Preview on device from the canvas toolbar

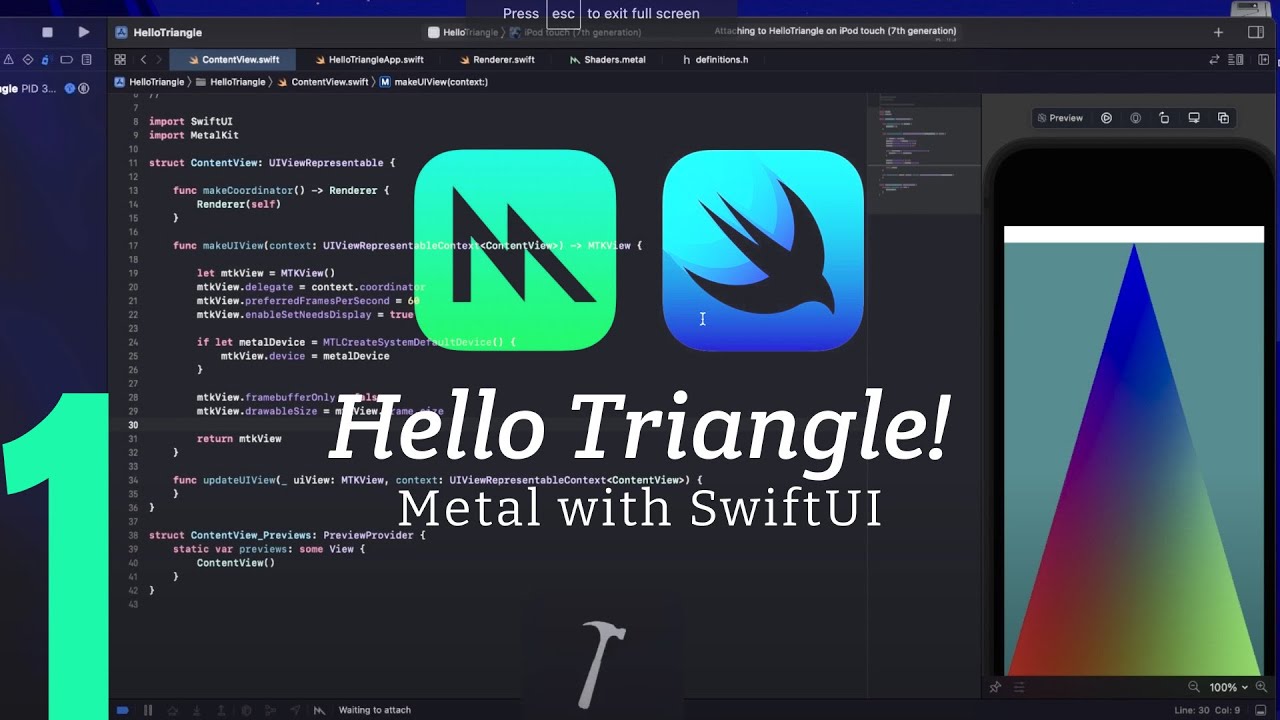(x=1135, y=118)
